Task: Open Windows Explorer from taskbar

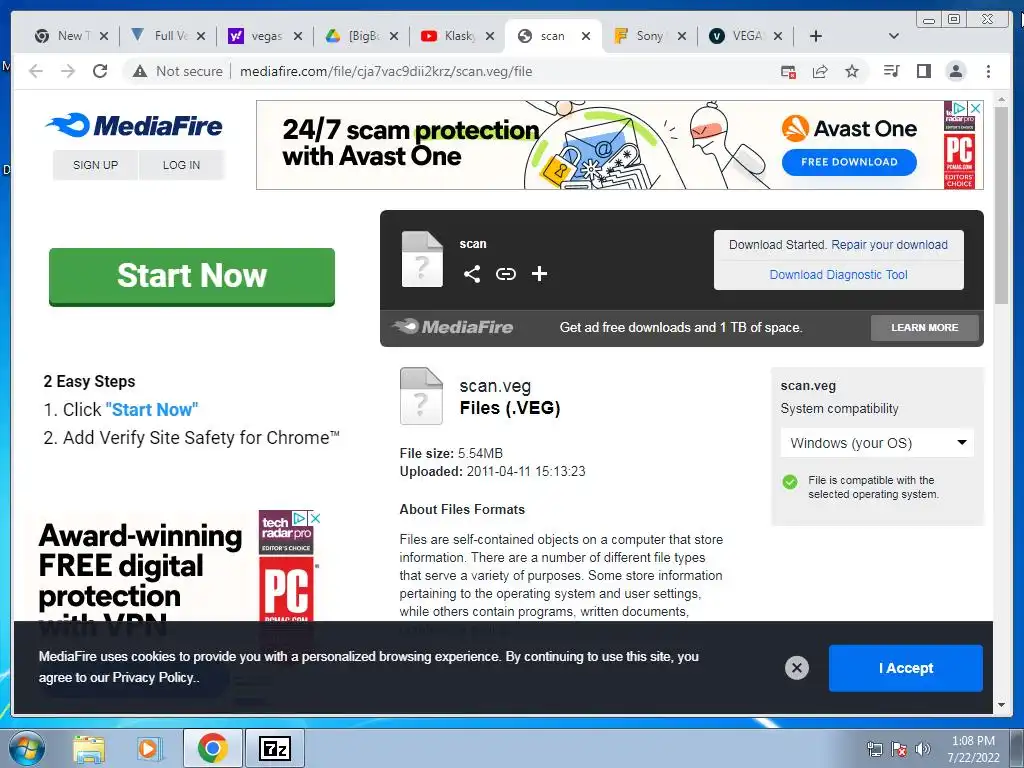Action: click(89, 749)
